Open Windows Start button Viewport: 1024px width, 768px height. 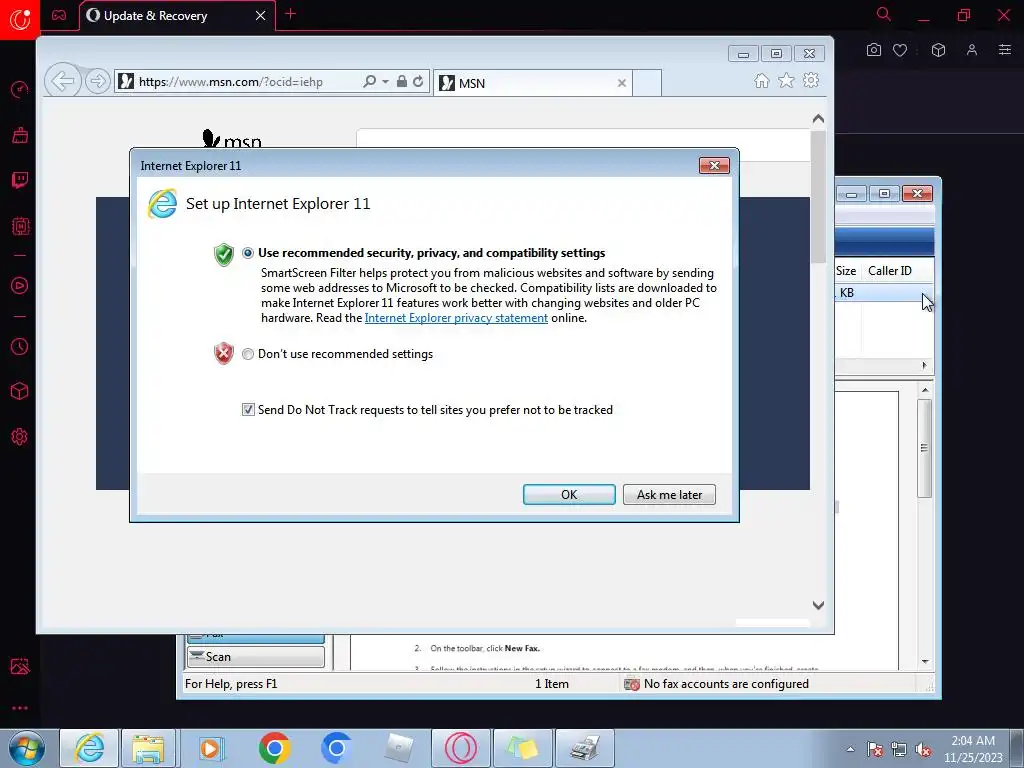(x=27, y=748)
